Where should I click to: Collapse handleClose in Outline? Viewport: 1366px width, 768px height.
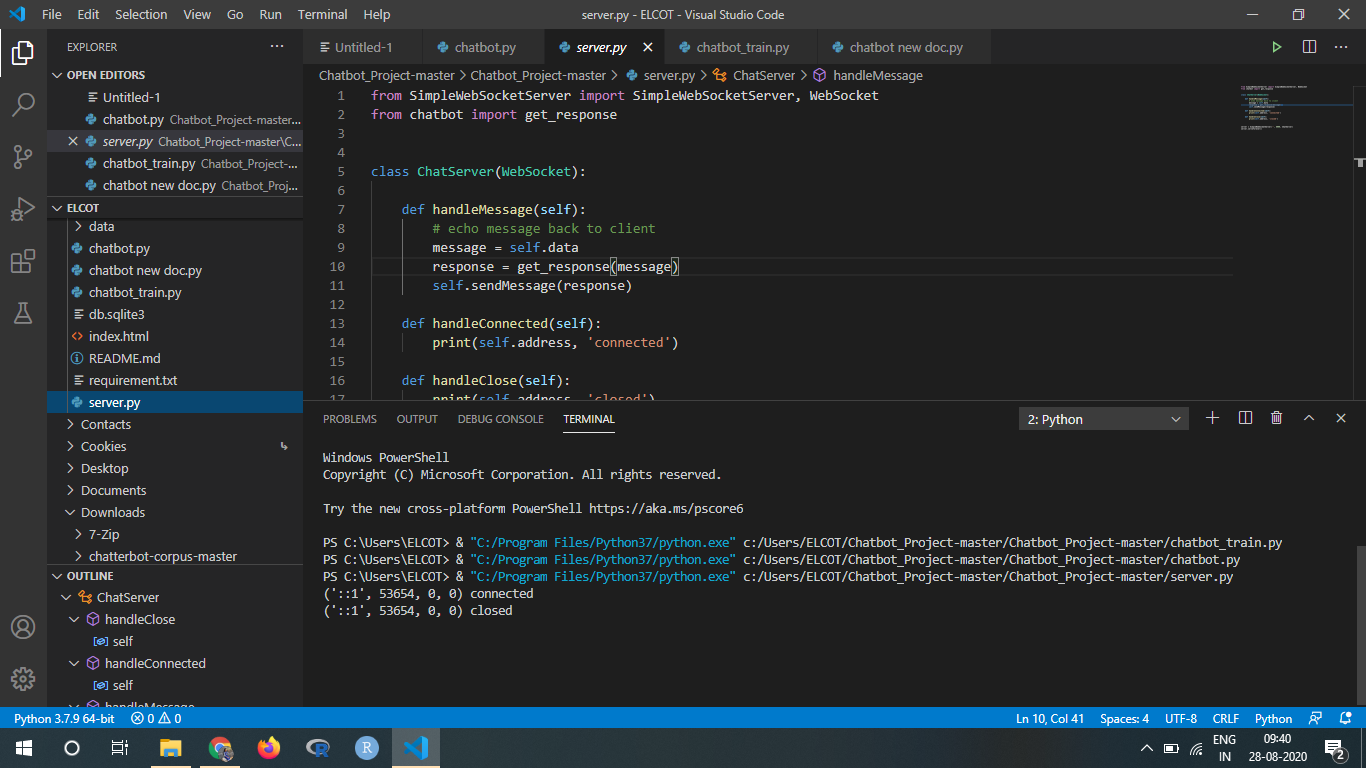pos(75,619)
